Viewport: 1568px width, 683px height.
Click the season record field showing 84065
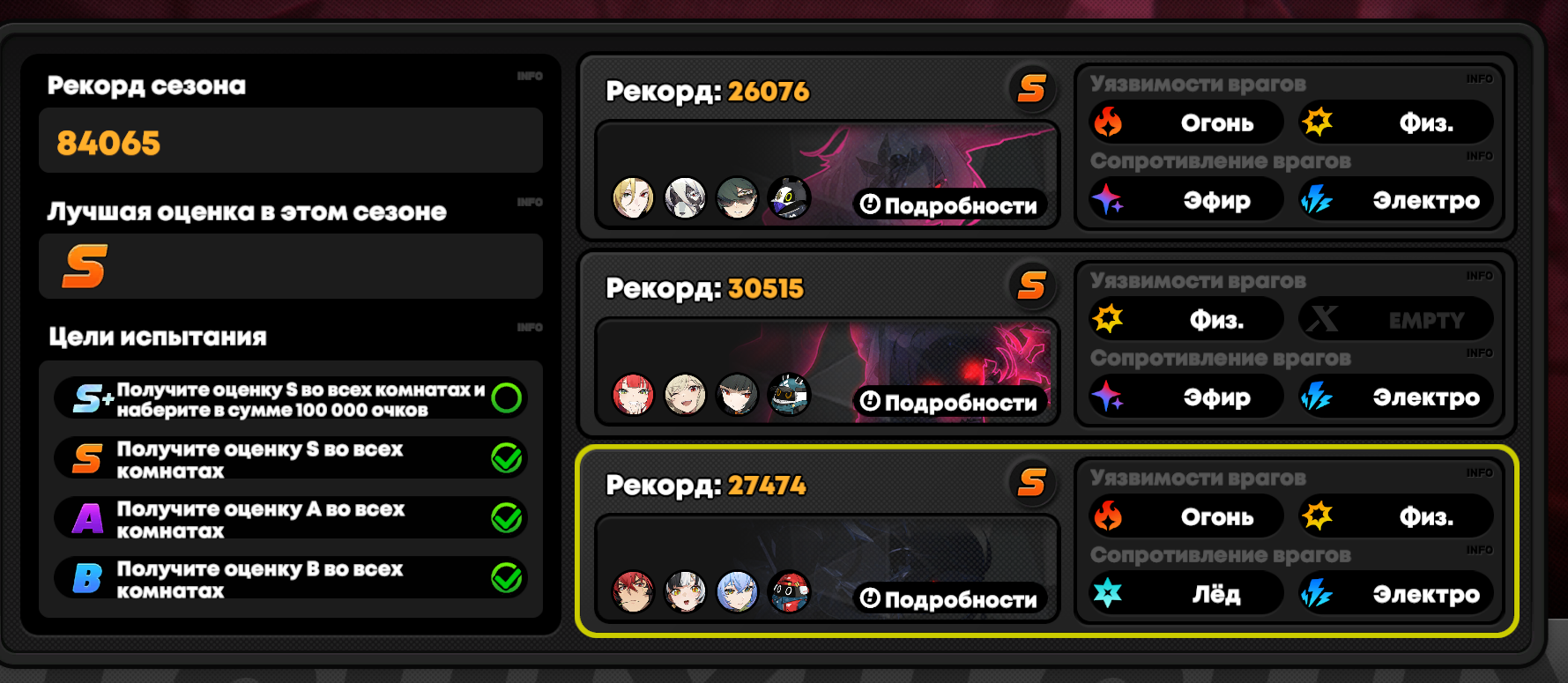(x=291, y=141)
